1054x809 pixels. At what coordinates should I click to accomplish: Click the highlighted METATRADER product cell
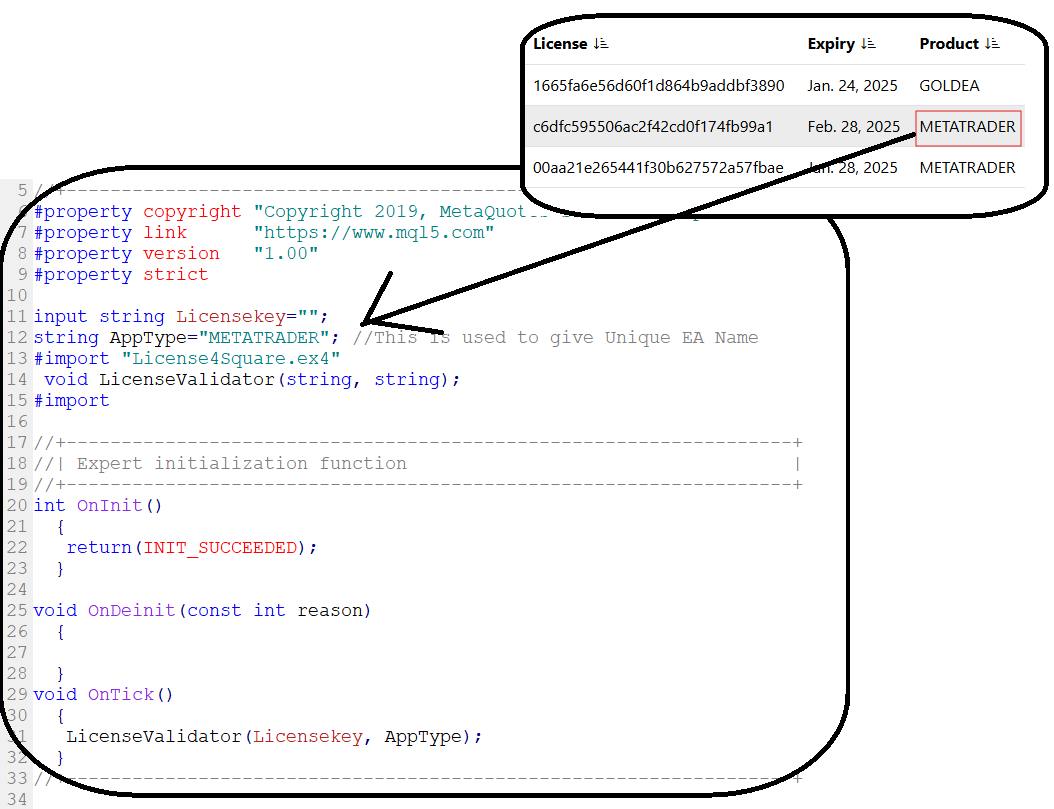967,127
